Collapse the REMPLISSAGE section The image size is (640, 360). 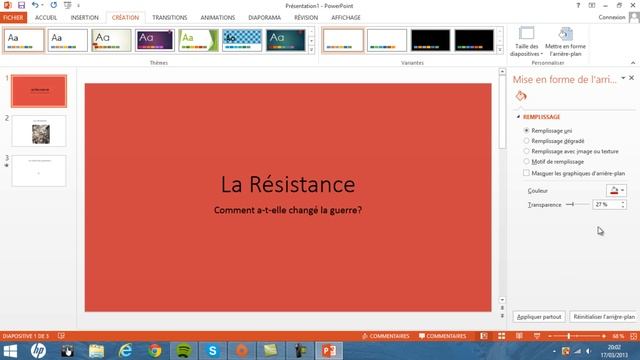tap(518, 117)
